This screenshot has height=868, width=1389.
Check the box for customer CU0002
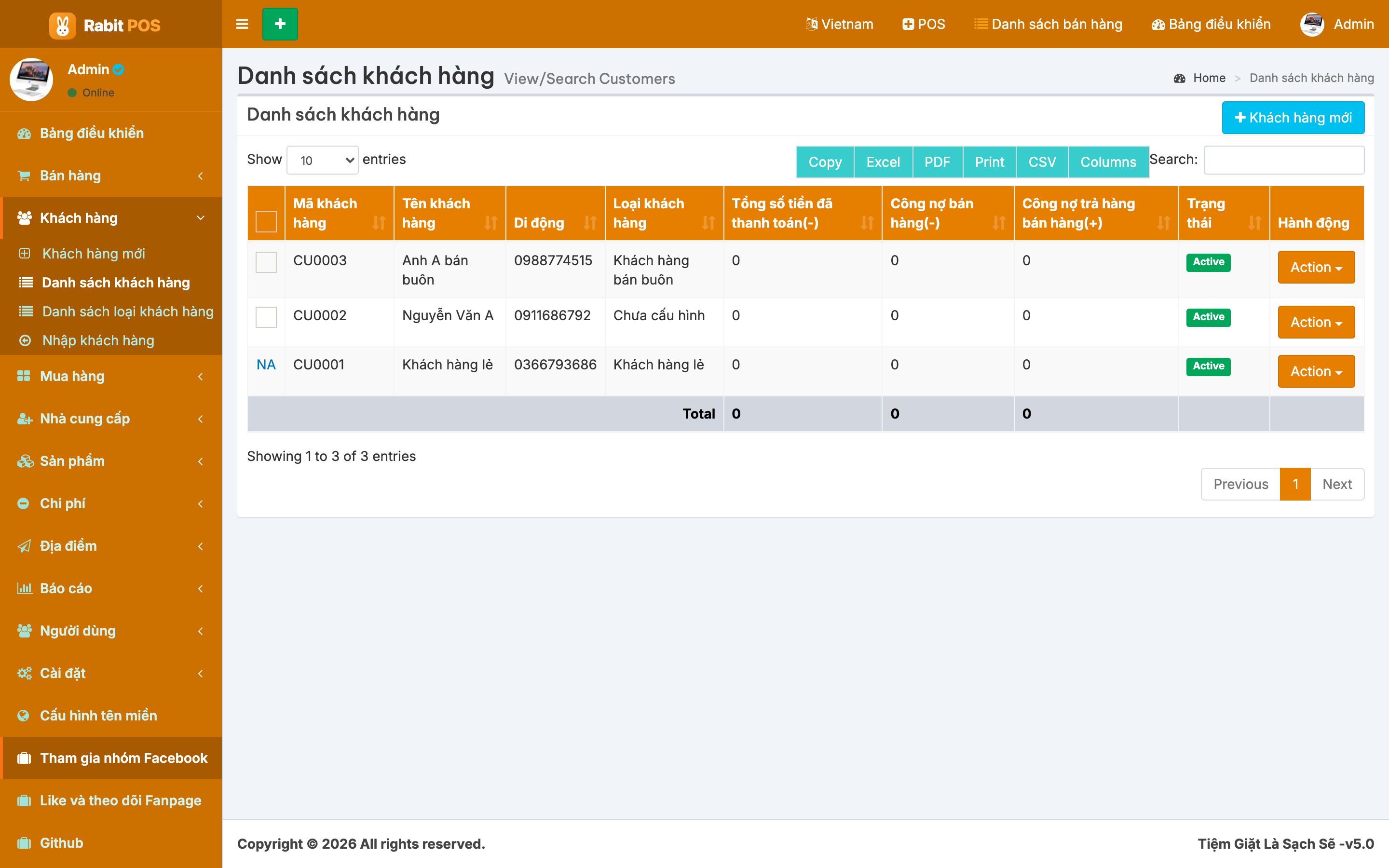pos(266,317)
